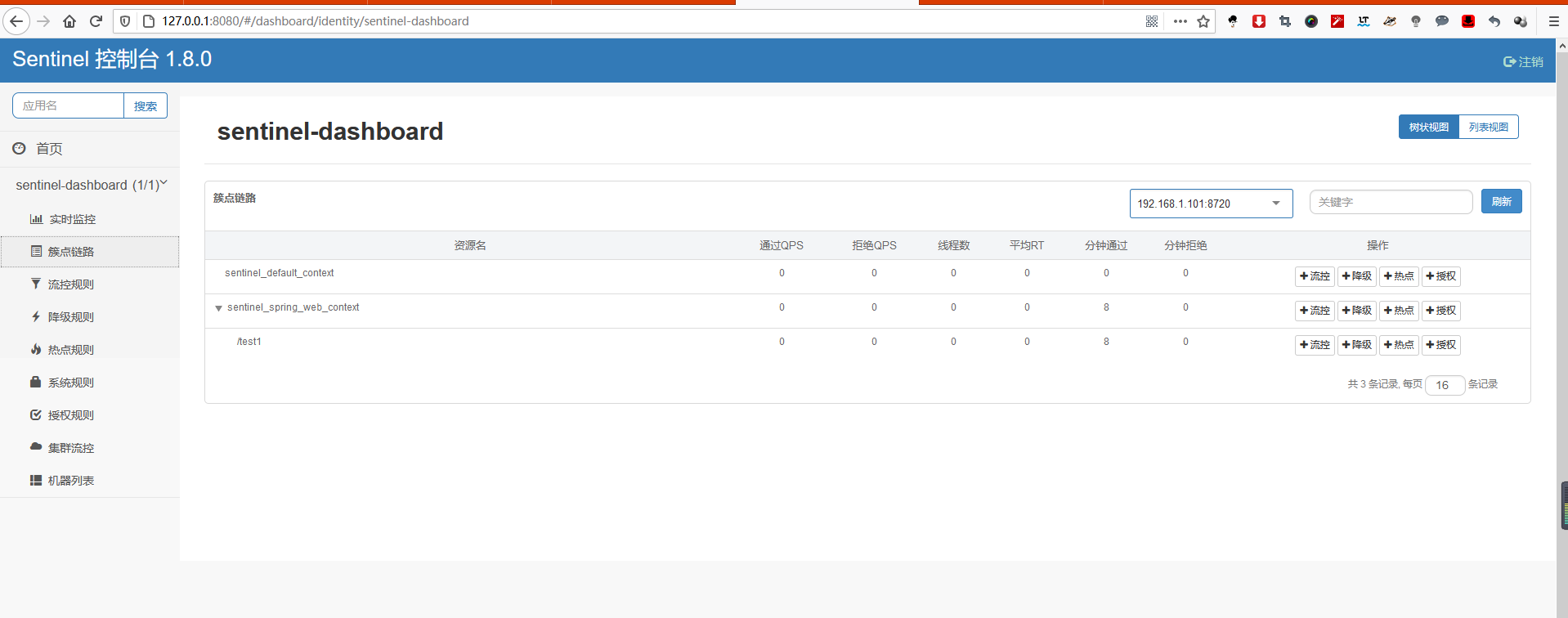
Task: Click the real-time monitoring (实时监控) chart icon
Action: point(36,219)
